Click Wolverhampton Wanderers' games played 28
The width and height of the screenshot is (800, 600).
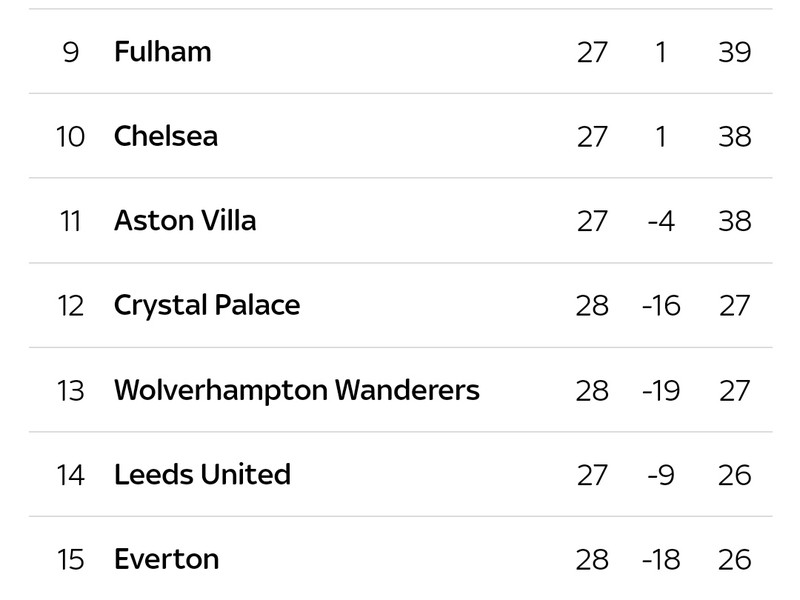tap(592, 391)
